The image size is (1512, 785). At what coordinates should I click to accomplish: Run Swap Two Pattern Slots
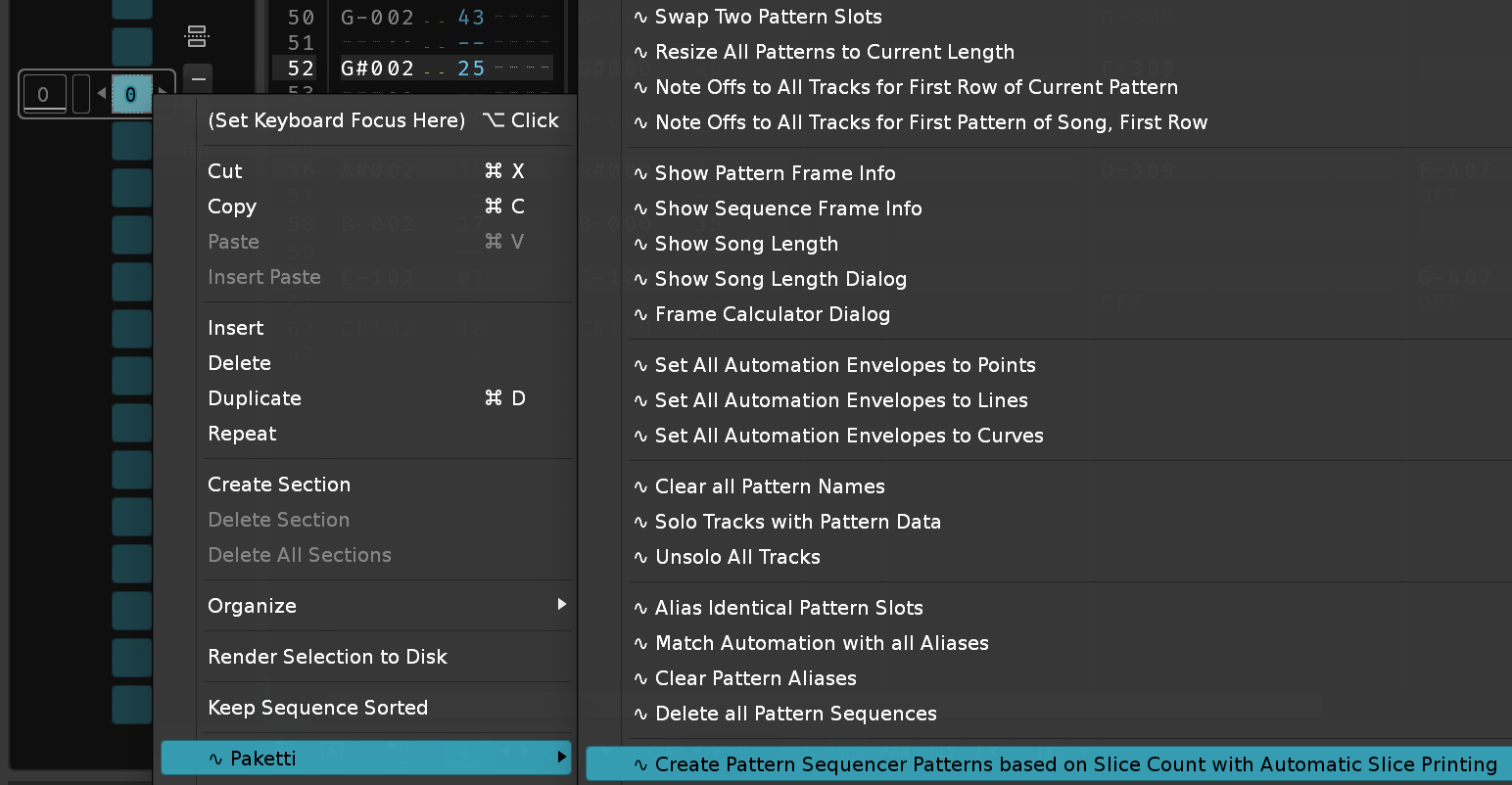click(768, 17)
